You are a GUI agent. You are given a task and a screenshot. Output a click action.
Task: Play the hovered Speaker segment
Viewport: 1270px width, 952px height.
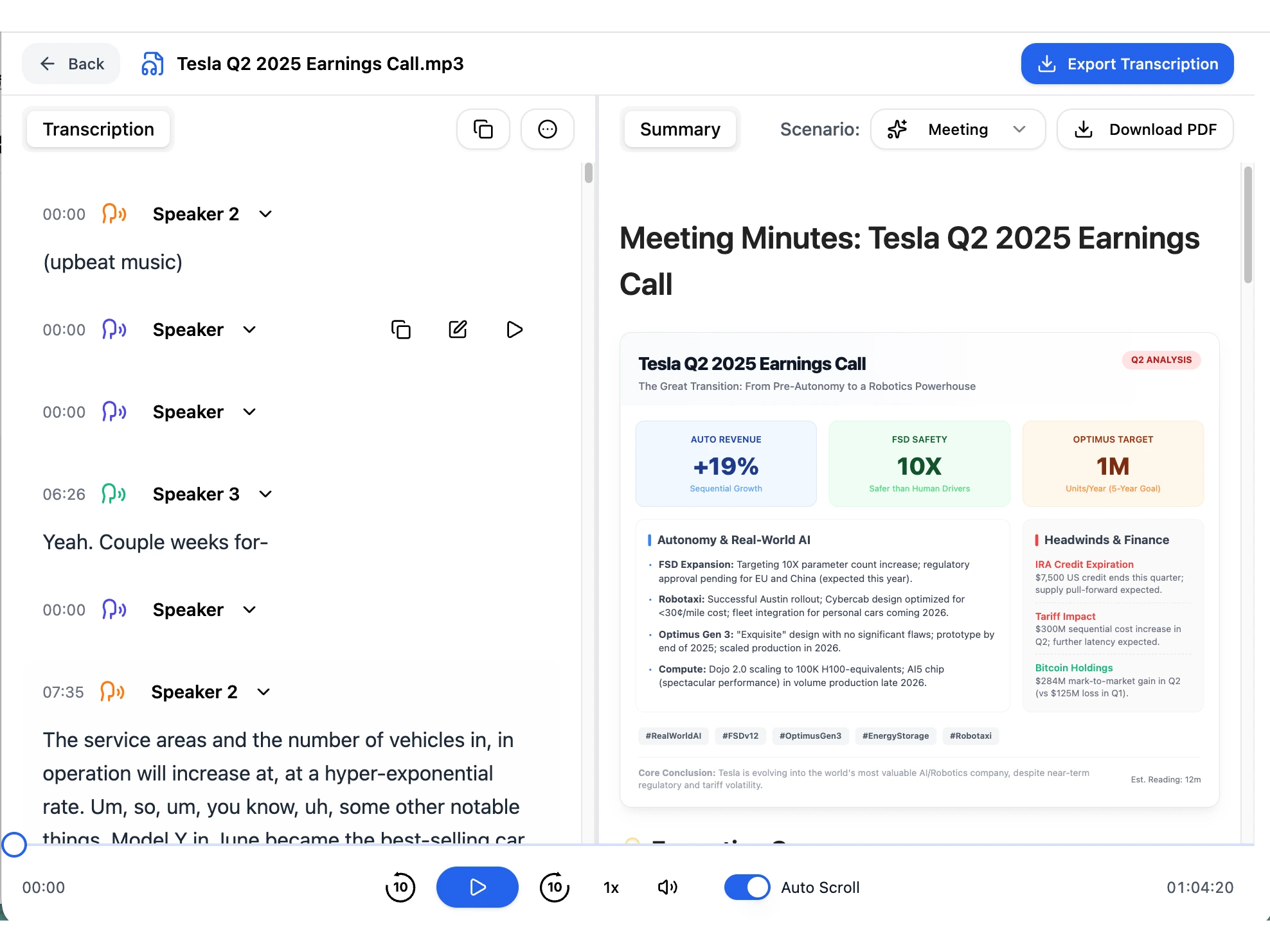(514, 330)
